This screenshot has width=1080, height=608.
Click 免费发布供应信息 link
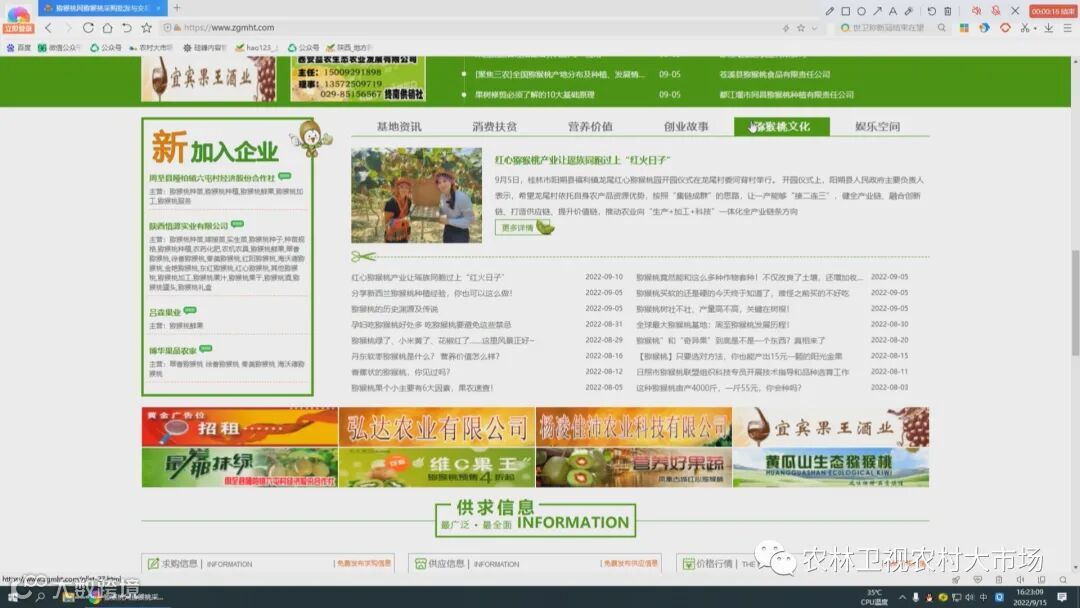coord(630,563)
